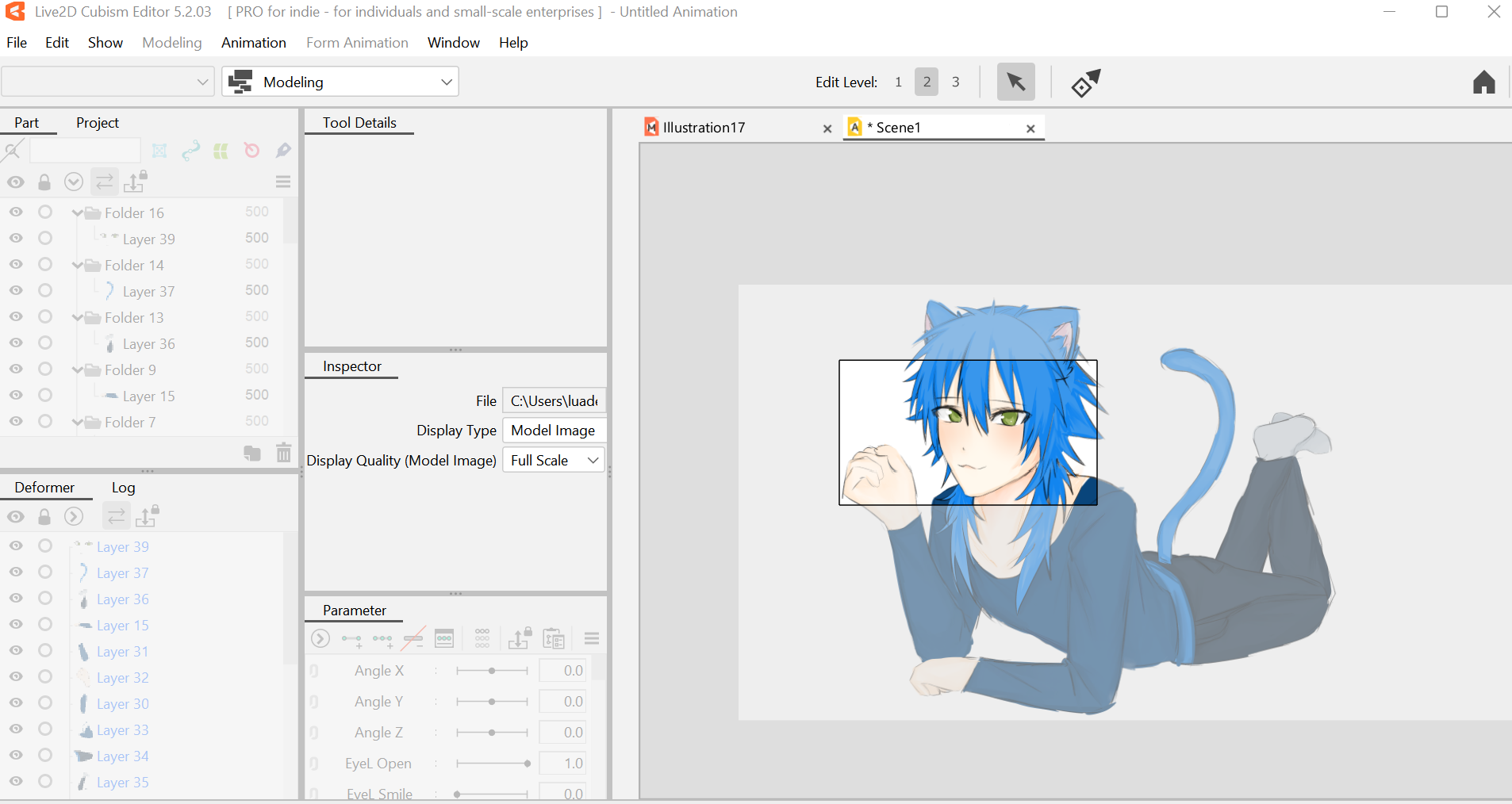Toggle visibility eye for Folder 14
Screen dimensions: 1512x804
click(x=16, y=265)
